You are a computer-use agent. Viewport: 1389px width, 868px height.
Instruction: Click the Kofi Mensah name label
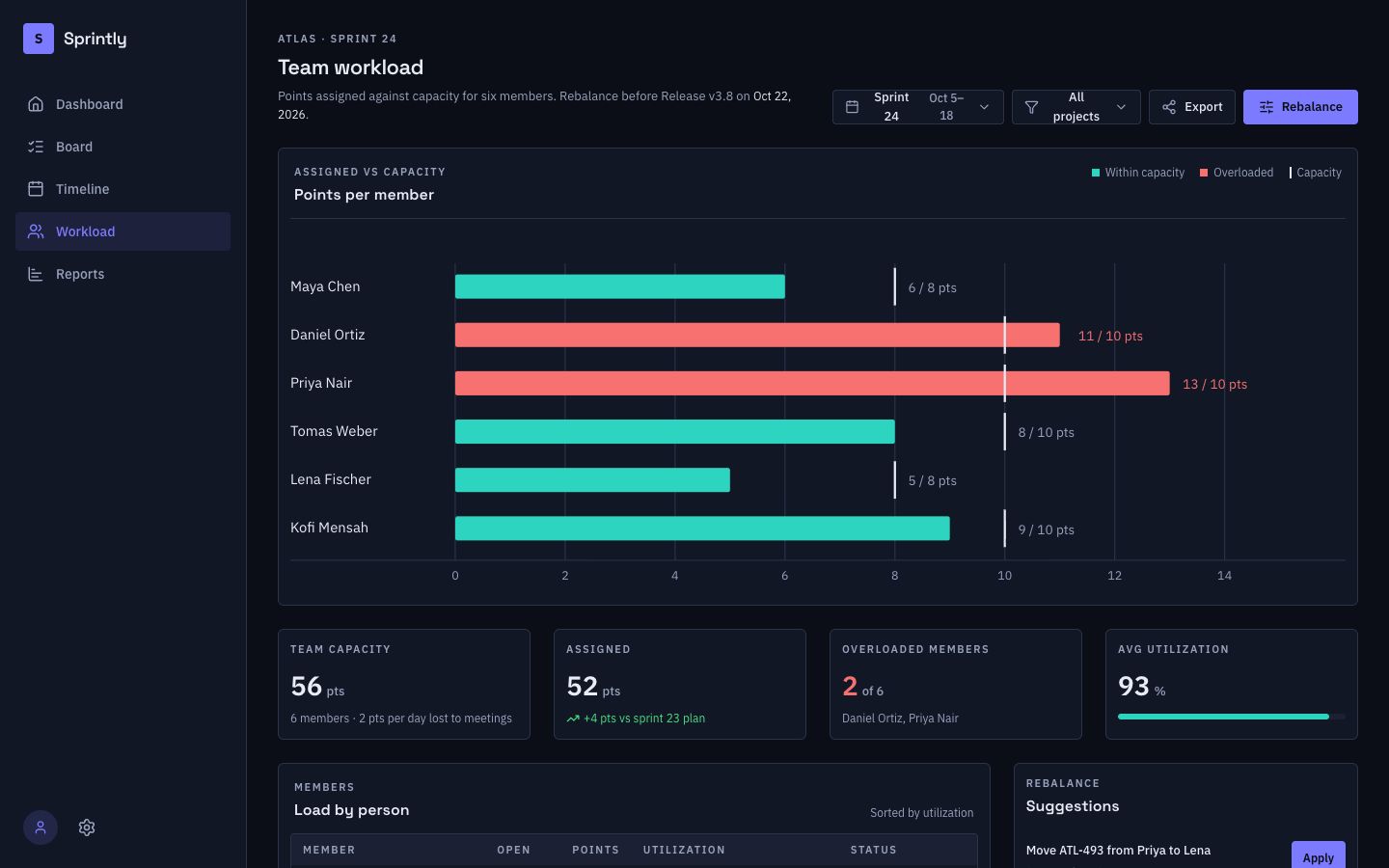[x=329, y=528]
